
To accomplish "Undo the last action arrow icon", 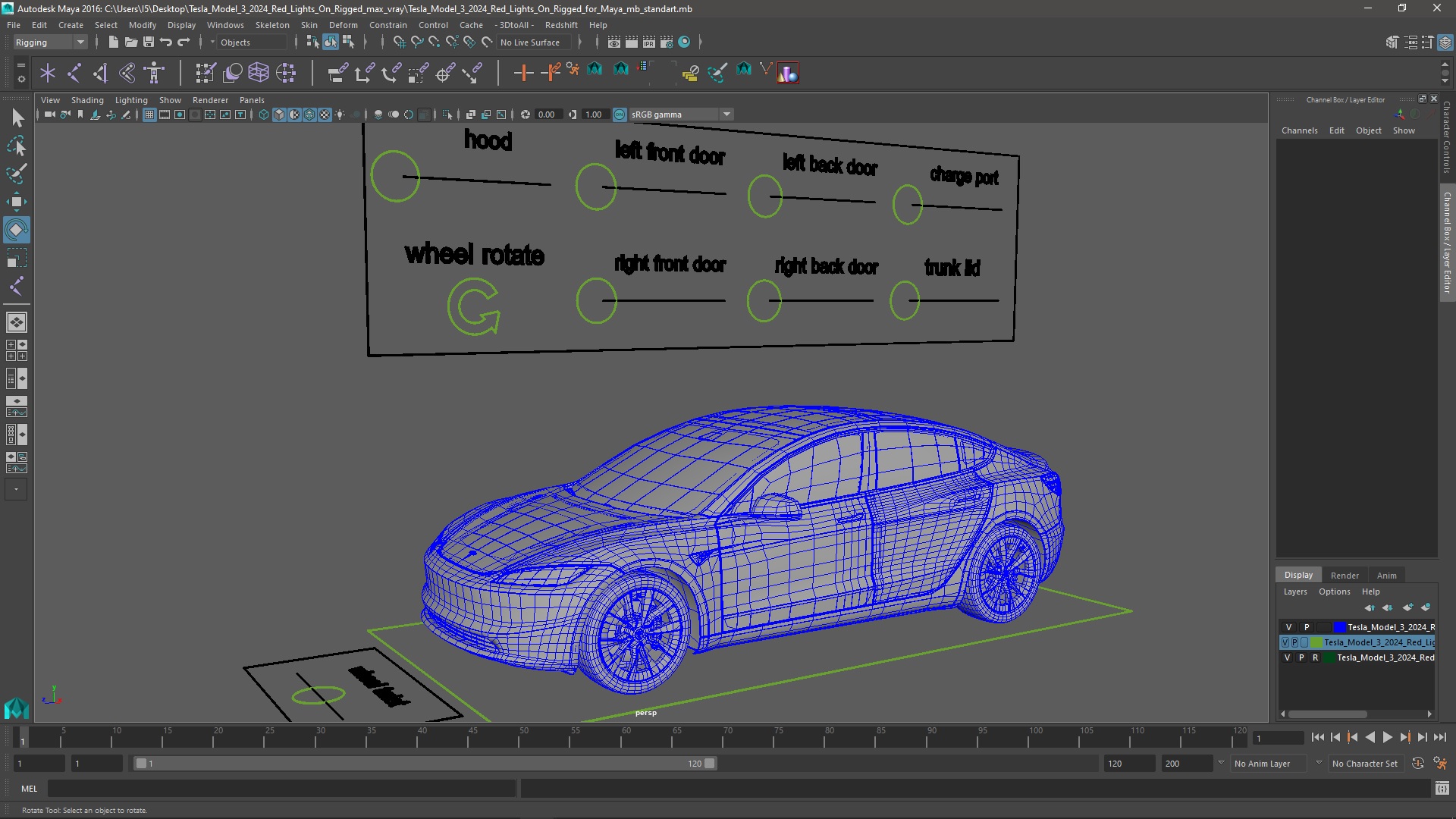I will (x=166, y=42).
